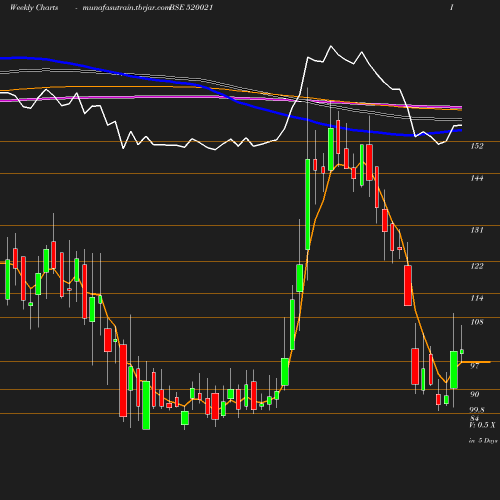Click the "BSE 520021" symbol label

[x=191, y=7]
